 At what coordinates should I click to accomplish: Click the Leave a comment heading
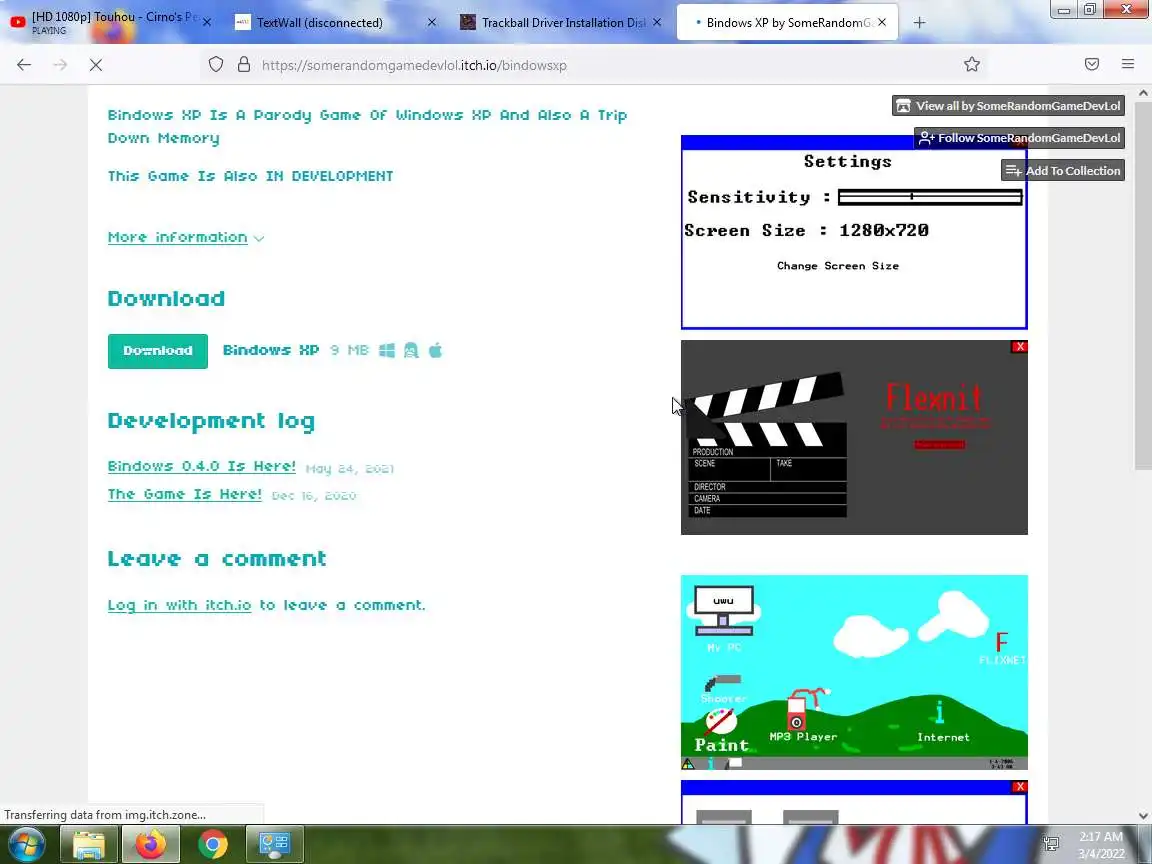point(217,558)
